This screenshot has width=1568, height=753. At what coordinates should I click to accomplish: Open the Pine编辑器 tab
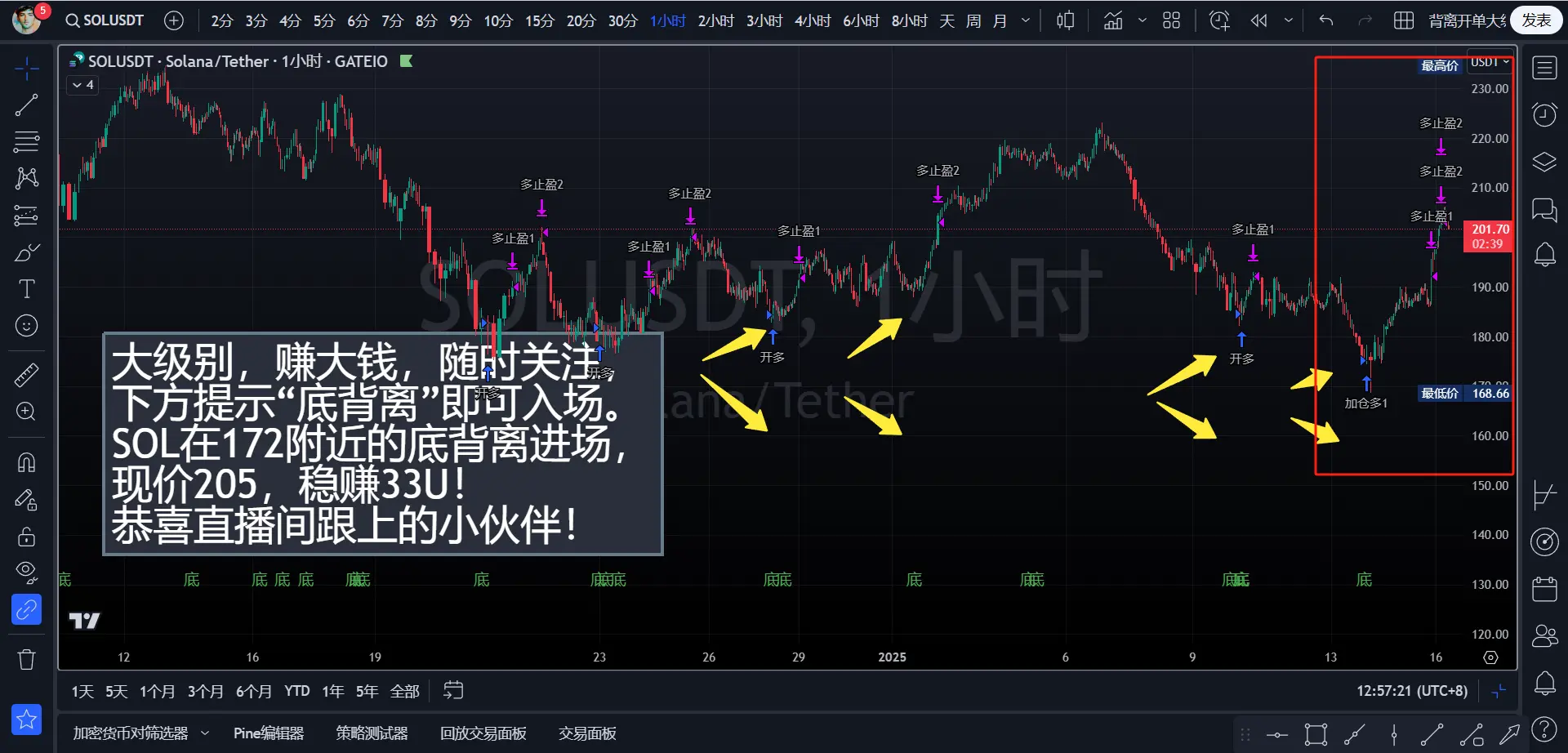pyautogui.click(x=269, y=733)
